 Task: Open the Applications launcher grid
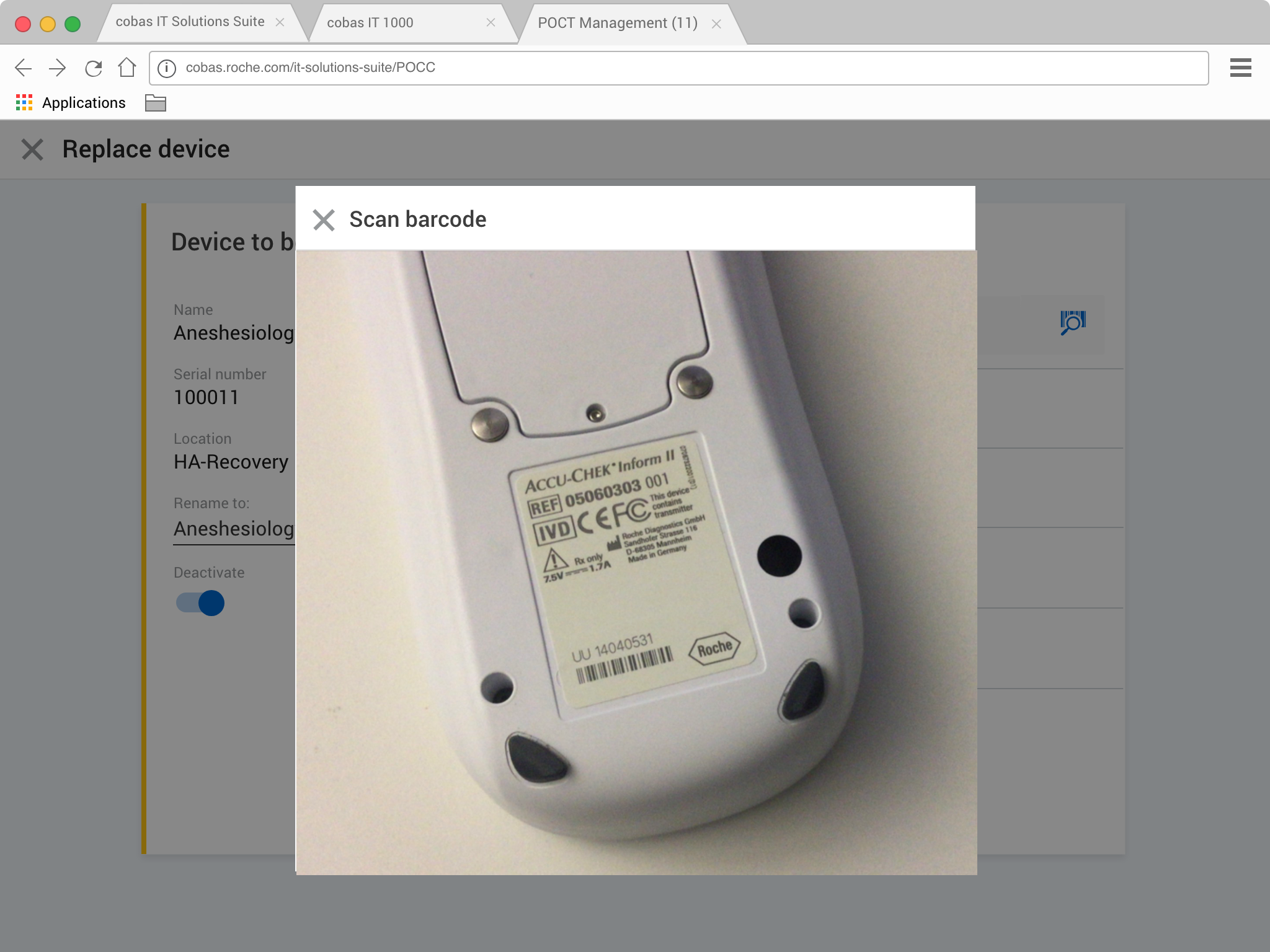tap(24, 103)
